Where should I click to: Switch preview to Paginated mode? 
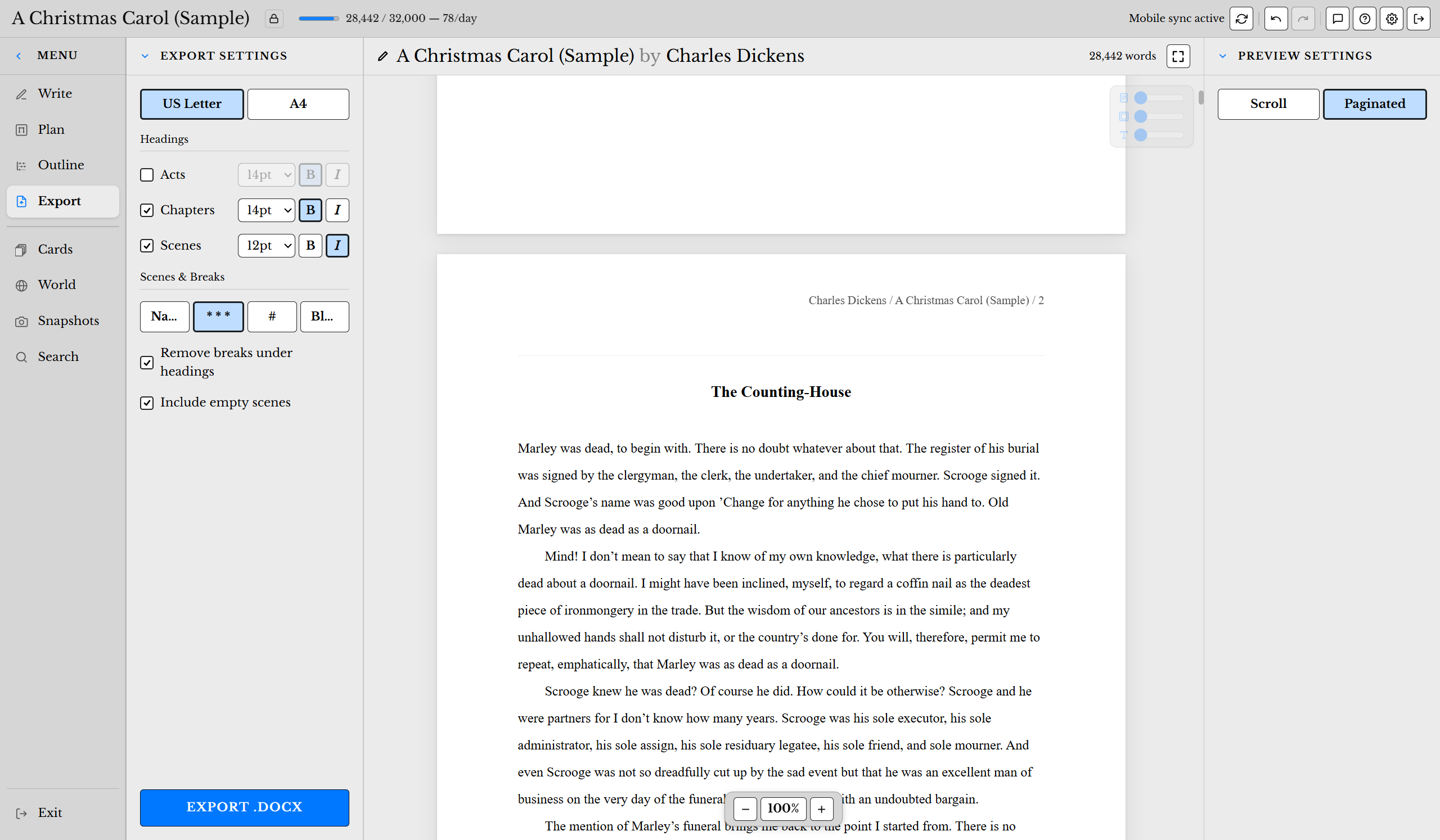click(1374, 104)
